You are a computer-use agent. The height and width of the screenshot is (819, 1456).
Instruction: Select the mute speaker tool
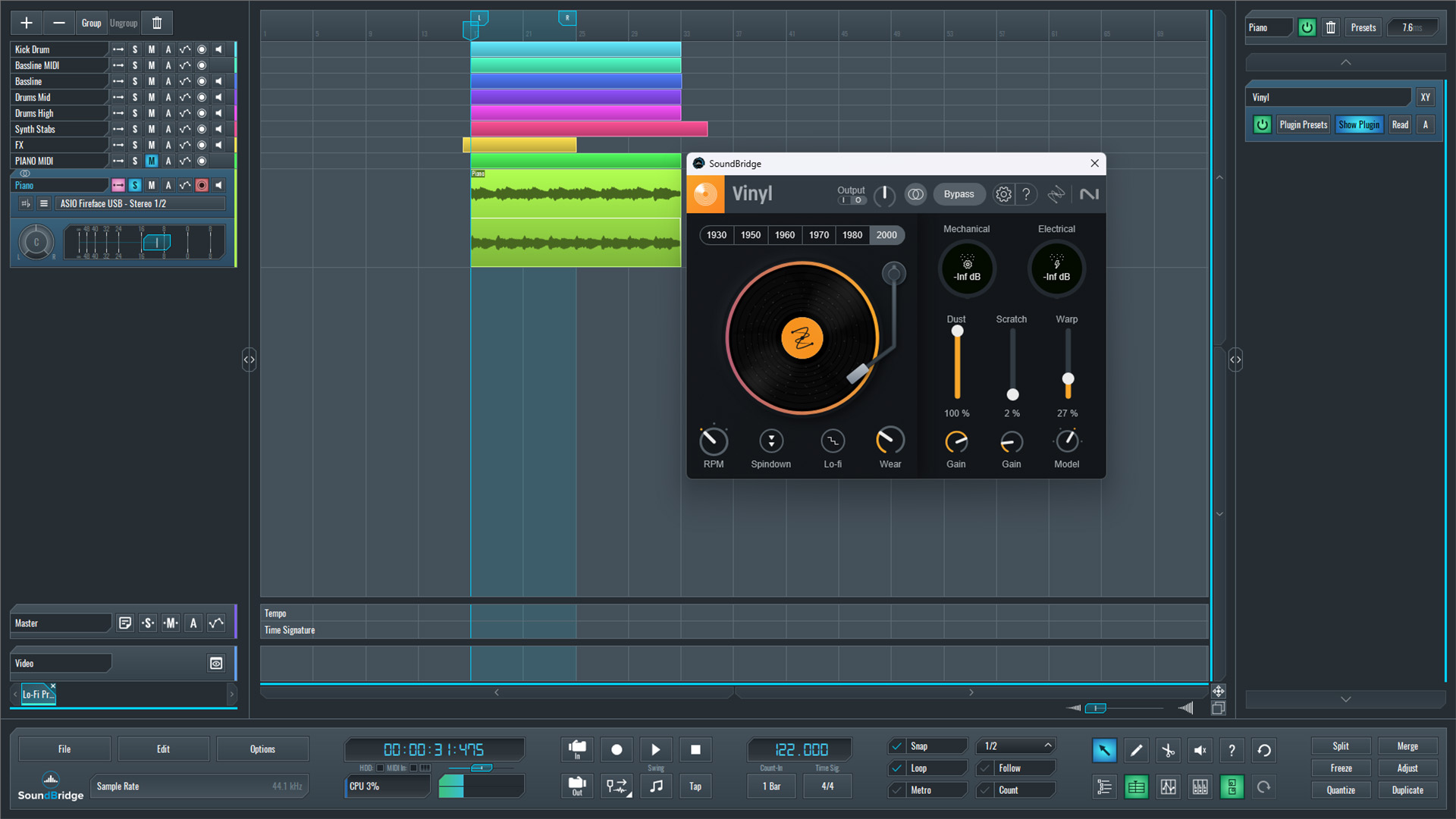[x=1200, y=750]
